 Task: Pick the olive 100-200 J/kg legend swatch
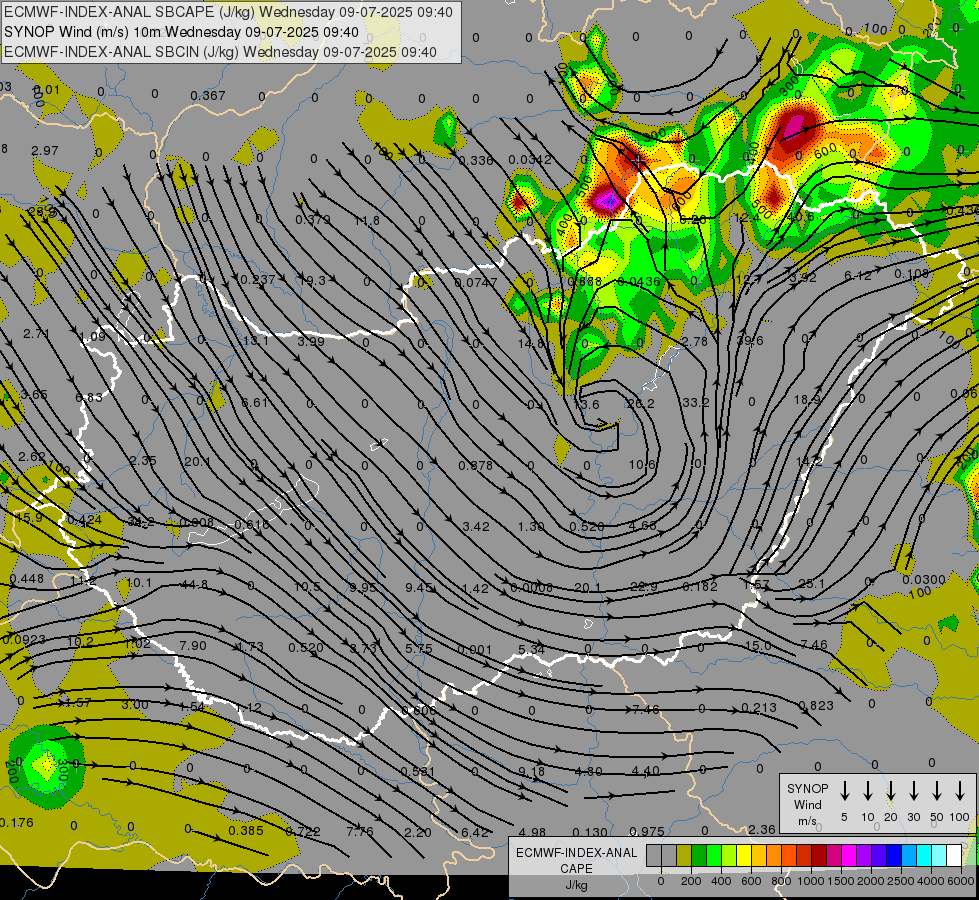click(x=684, y=856)
